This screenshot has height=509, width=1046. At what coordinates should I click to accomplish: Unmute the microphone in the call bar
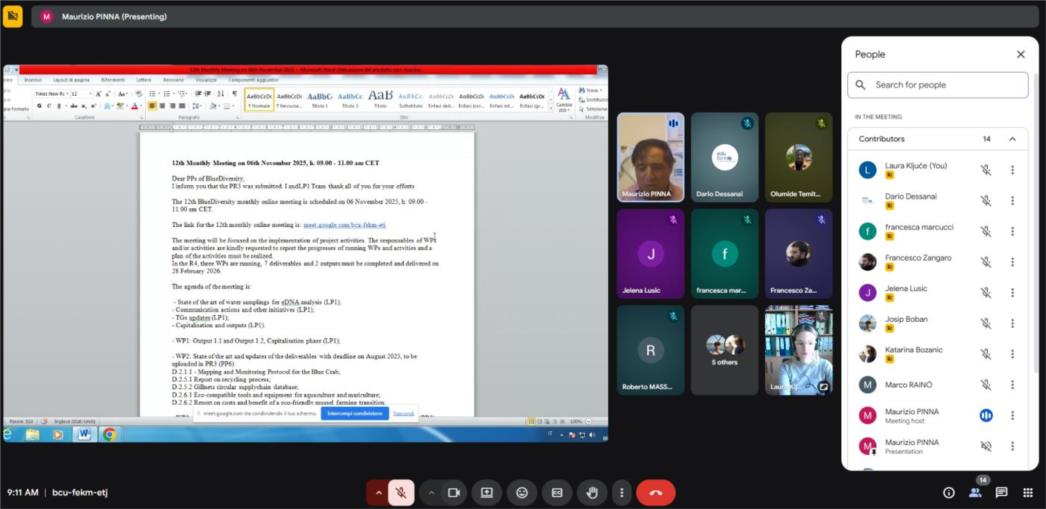point(400,492)
